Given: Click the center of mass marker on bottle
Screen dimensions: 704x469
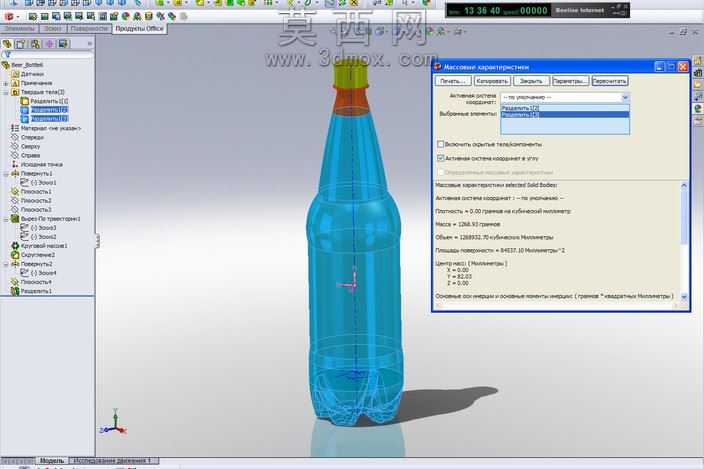Looking at the screenshot, I should [x=351, y=284].
